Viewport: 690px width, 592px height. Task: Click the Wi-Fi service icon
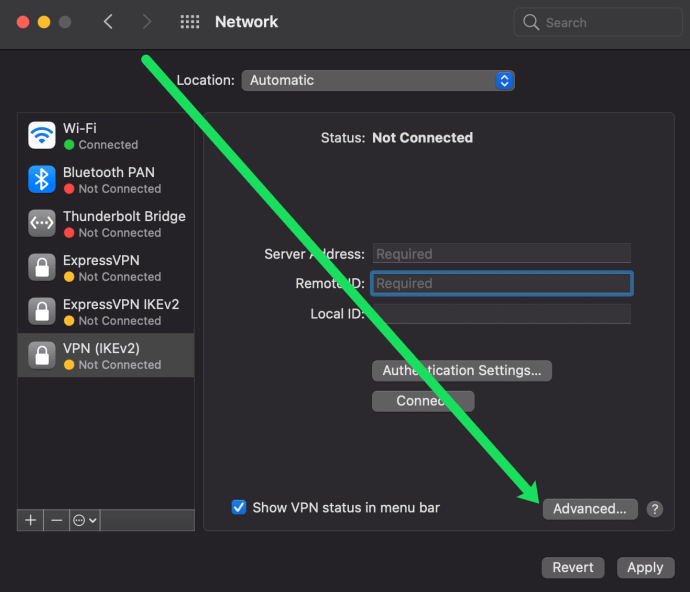(42, 136)
